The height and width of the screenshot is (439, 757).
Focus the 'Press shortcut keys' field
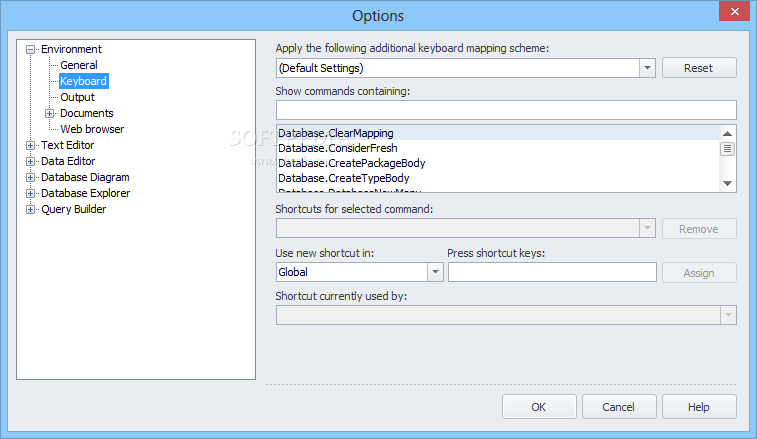point(552,272)
